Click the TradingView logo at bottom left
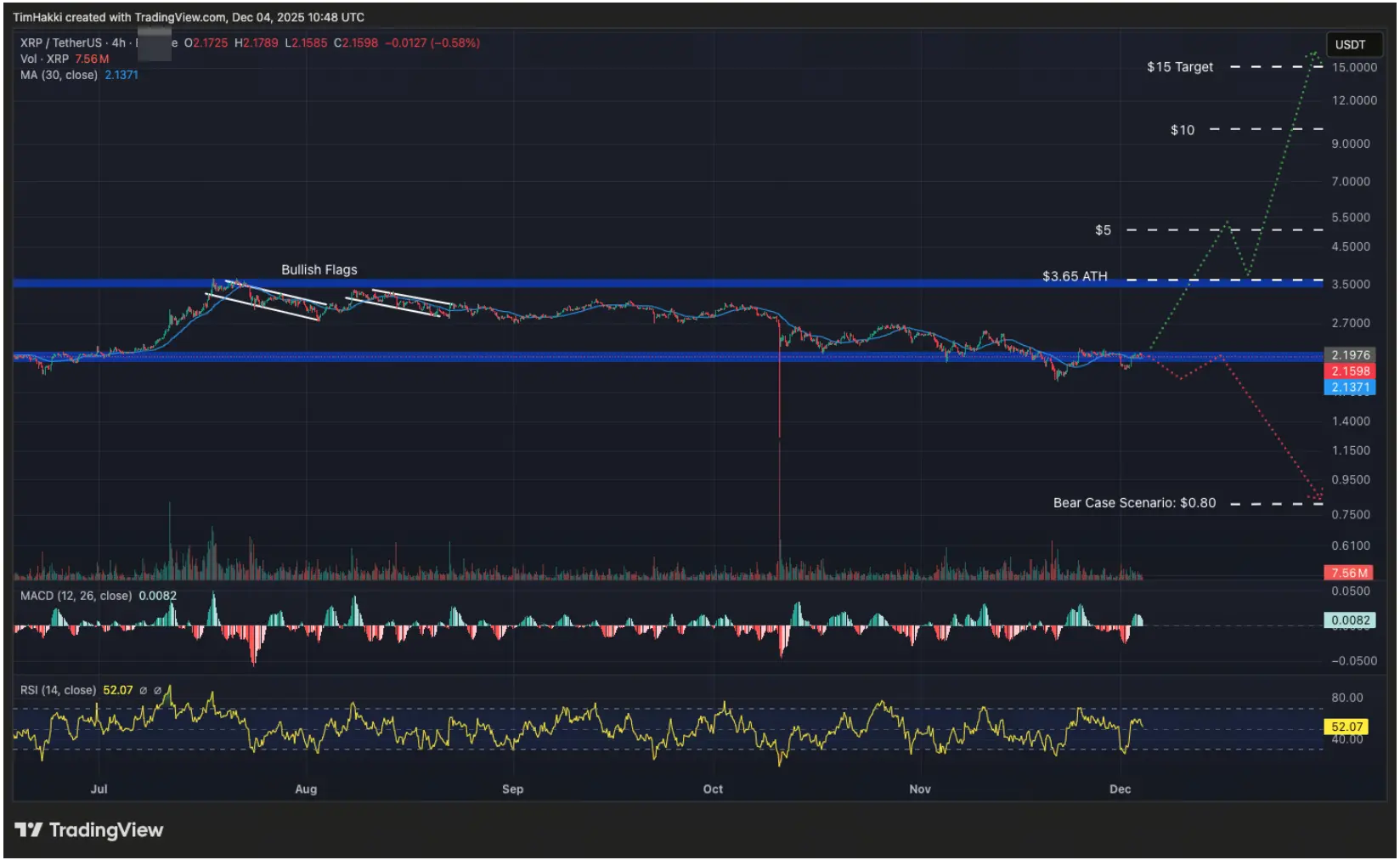Image resolution: width=1400 pixels, height=860 pixels. click(89, 830)
